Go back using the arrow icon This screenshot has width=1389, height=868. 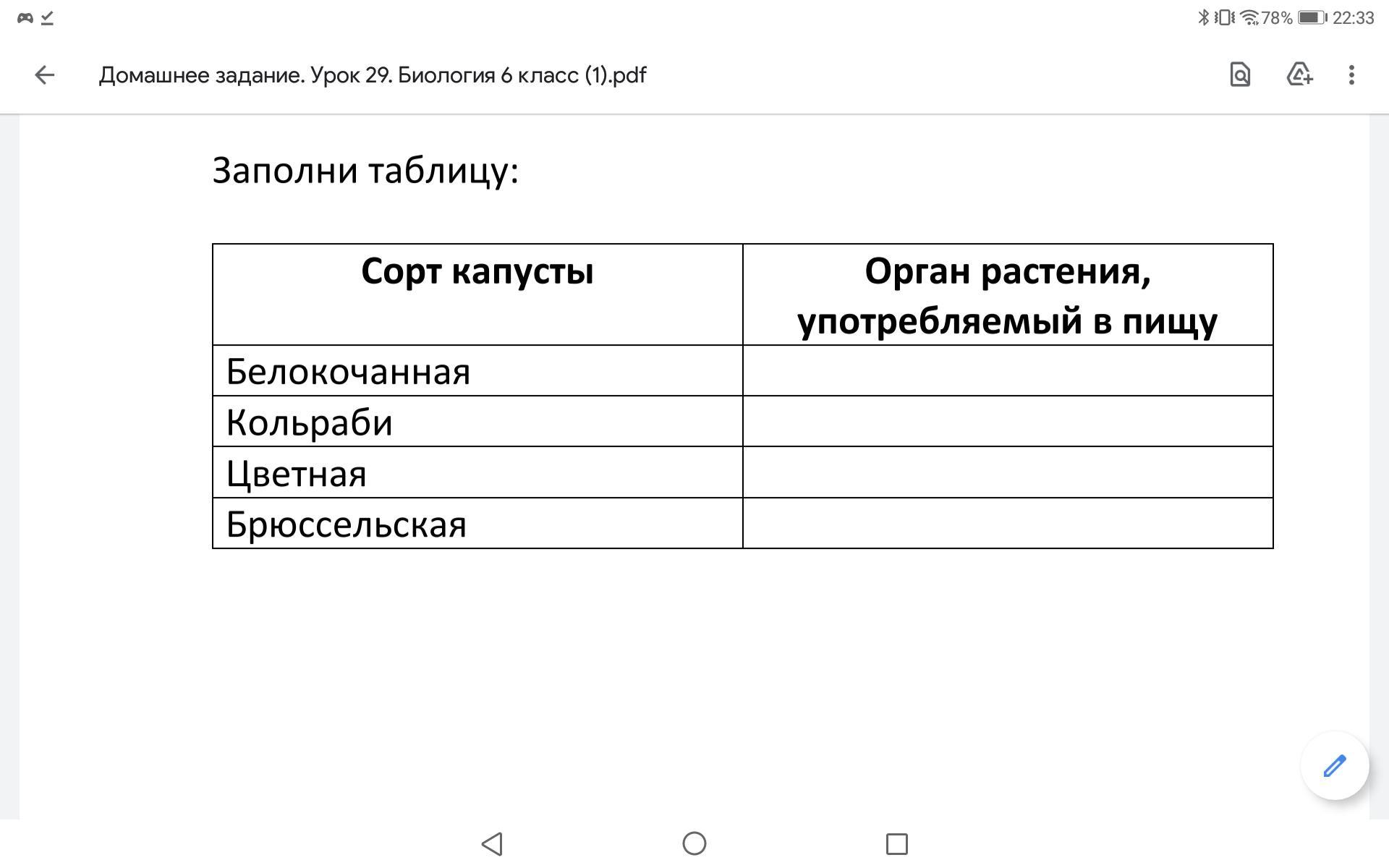pyautogui.click(x=45, y=75)
